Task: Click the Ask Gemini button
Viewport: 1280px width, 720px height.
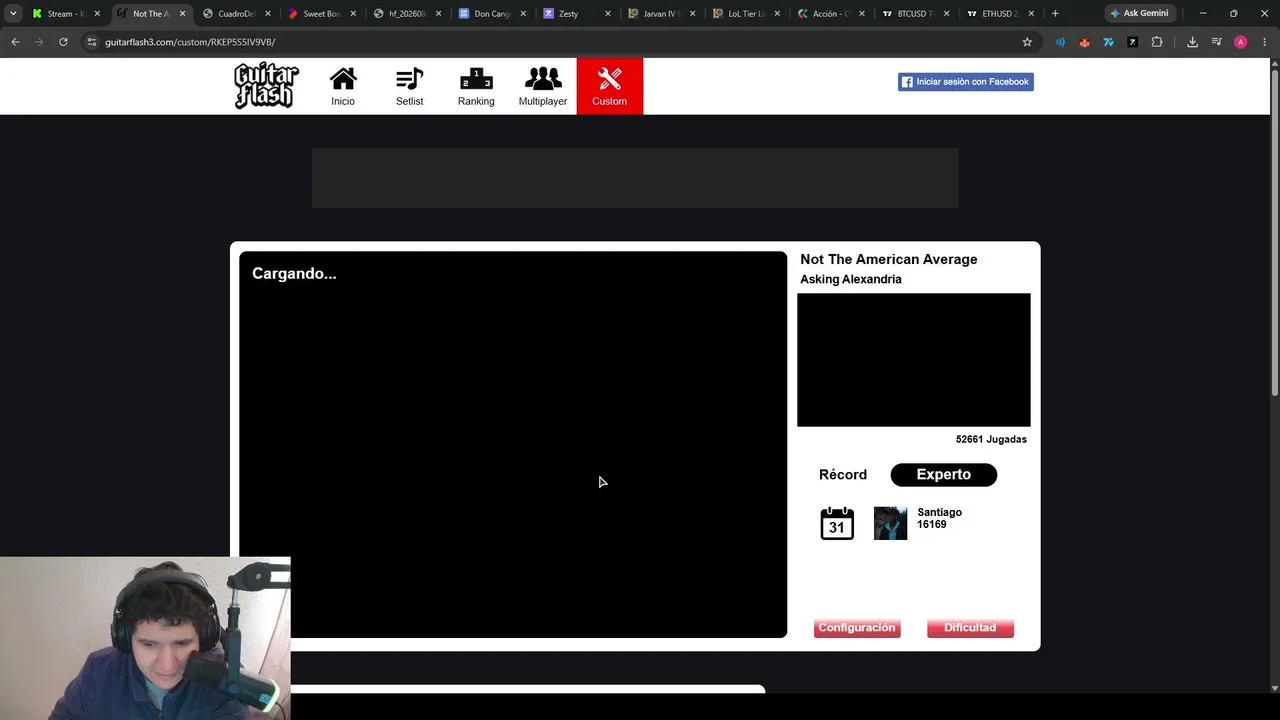Action: (1139, 13)
